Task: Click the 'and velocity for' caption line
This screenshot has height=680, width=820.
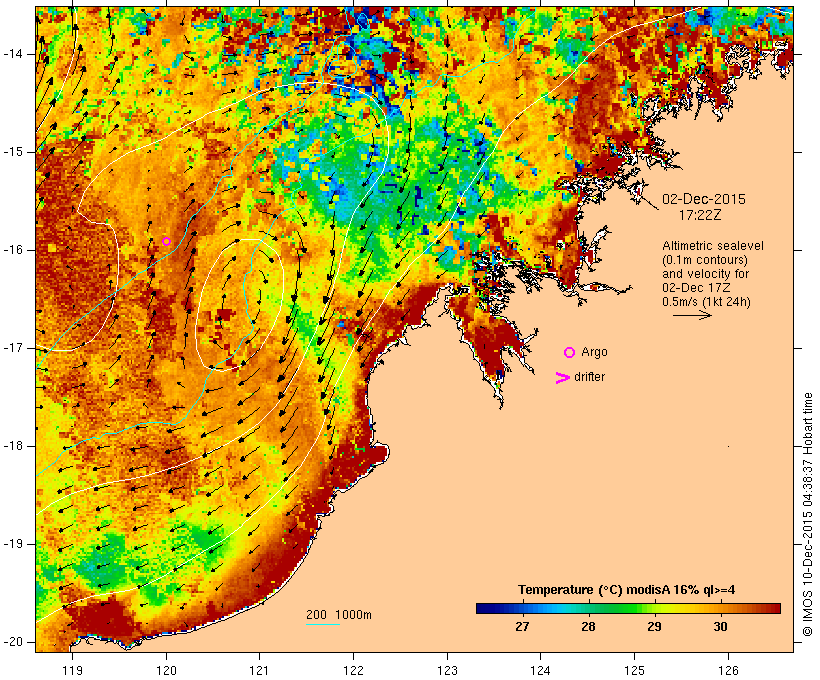Action: [705, 274]
